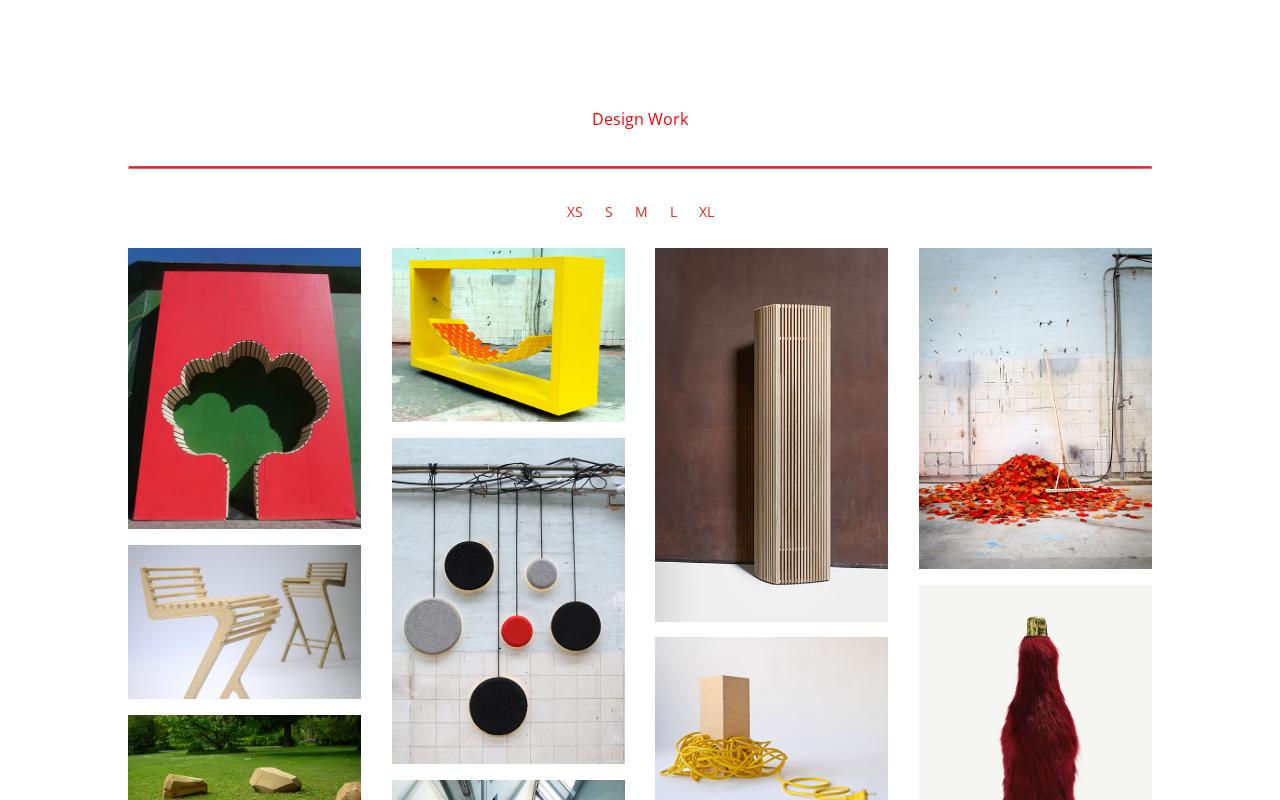This screenshot has height=800, width=1280.
Task: Click the small red felt circle
Action: [x=516, y=632]
